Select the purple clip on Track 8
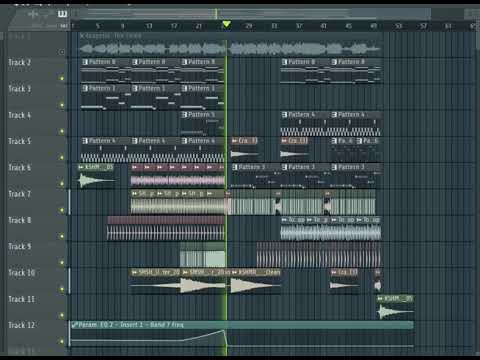This screenshot has height=360, width=480. (x=166, y=229)
